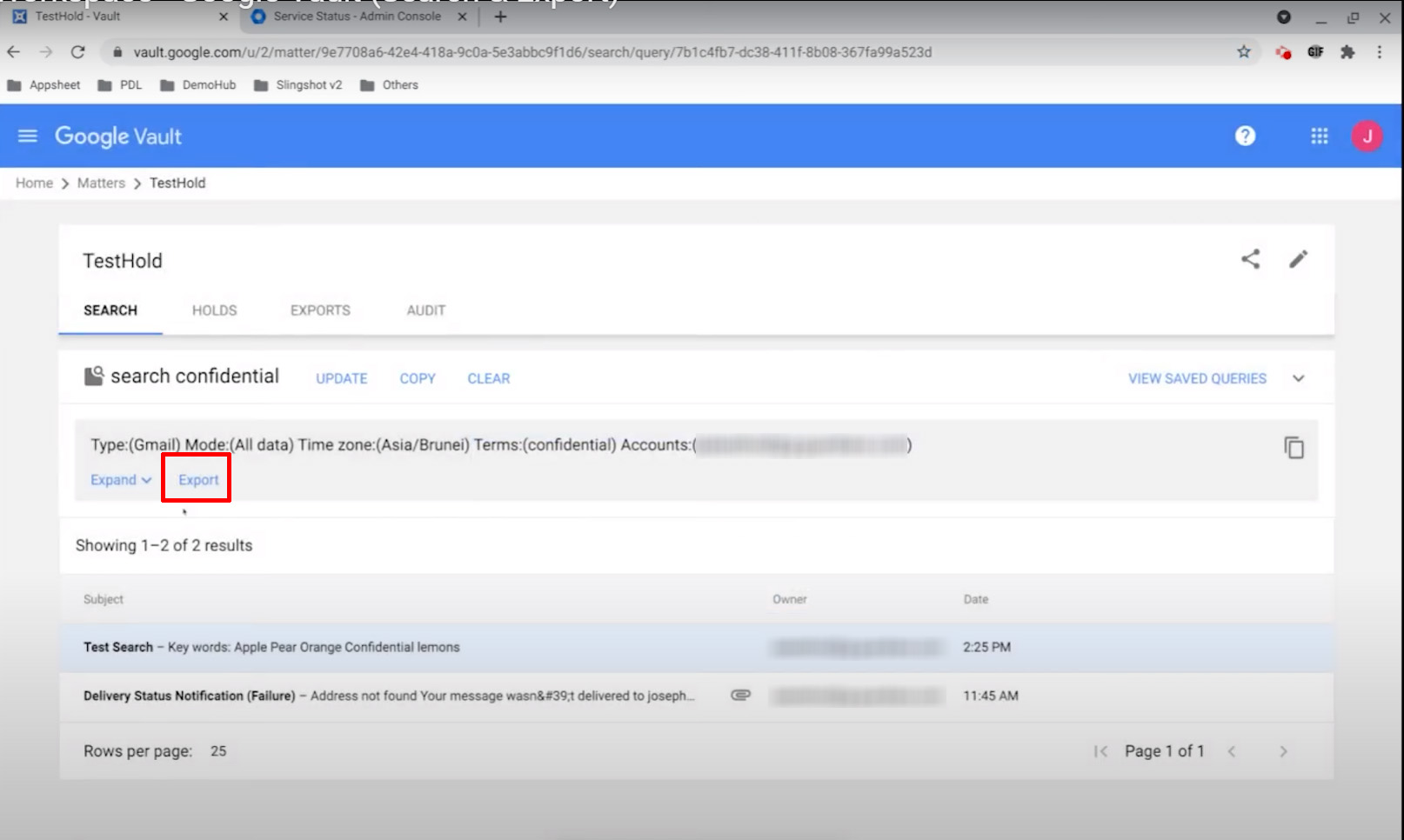This screenshot has height=840, width=1404.
Task: Click the 2:25 PM date cell
Action: tap(986, 647)
